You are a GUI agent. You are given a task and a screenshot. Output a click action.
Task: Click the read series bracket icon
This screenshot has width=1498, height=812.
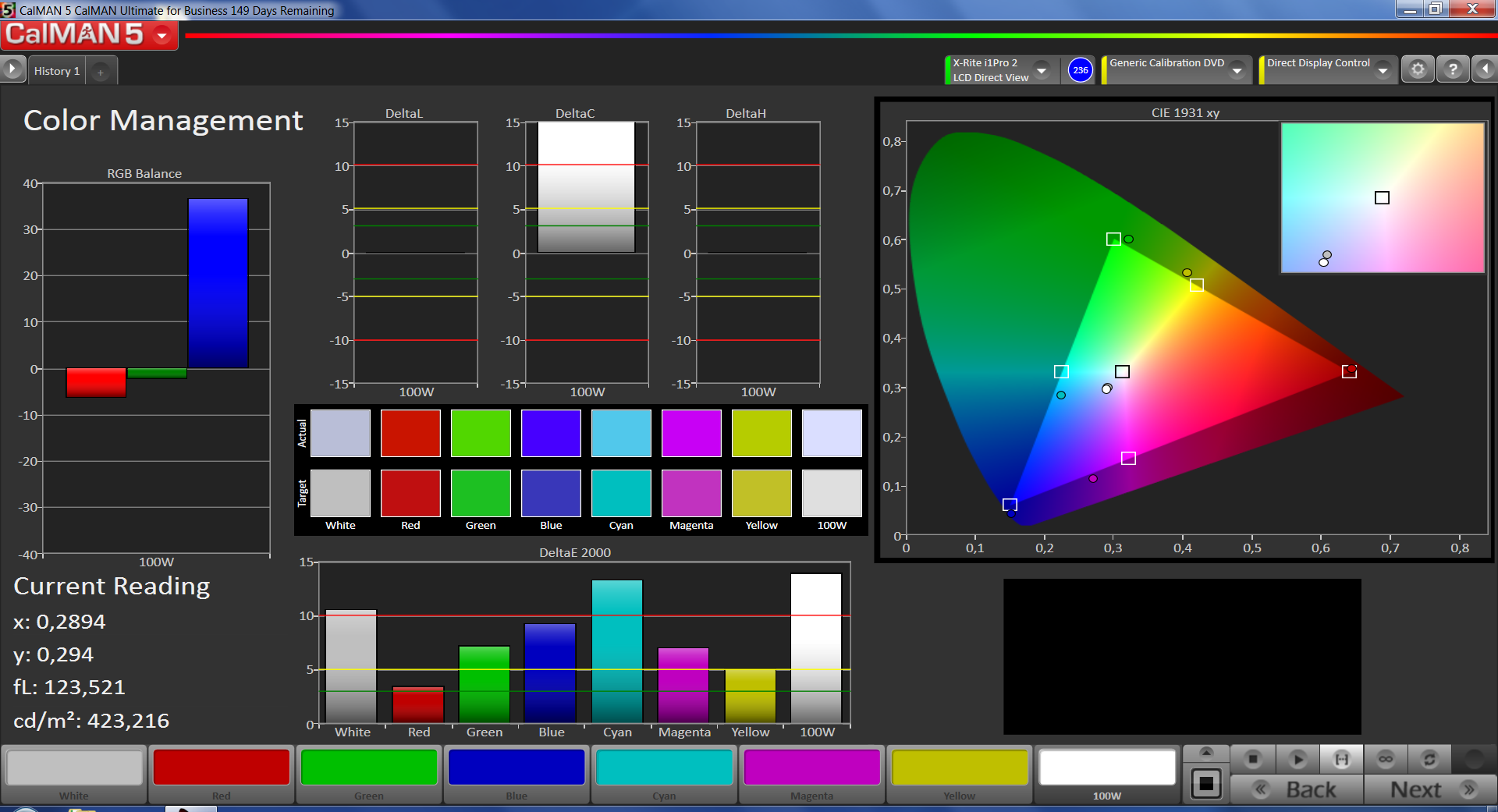(1341, 759)
